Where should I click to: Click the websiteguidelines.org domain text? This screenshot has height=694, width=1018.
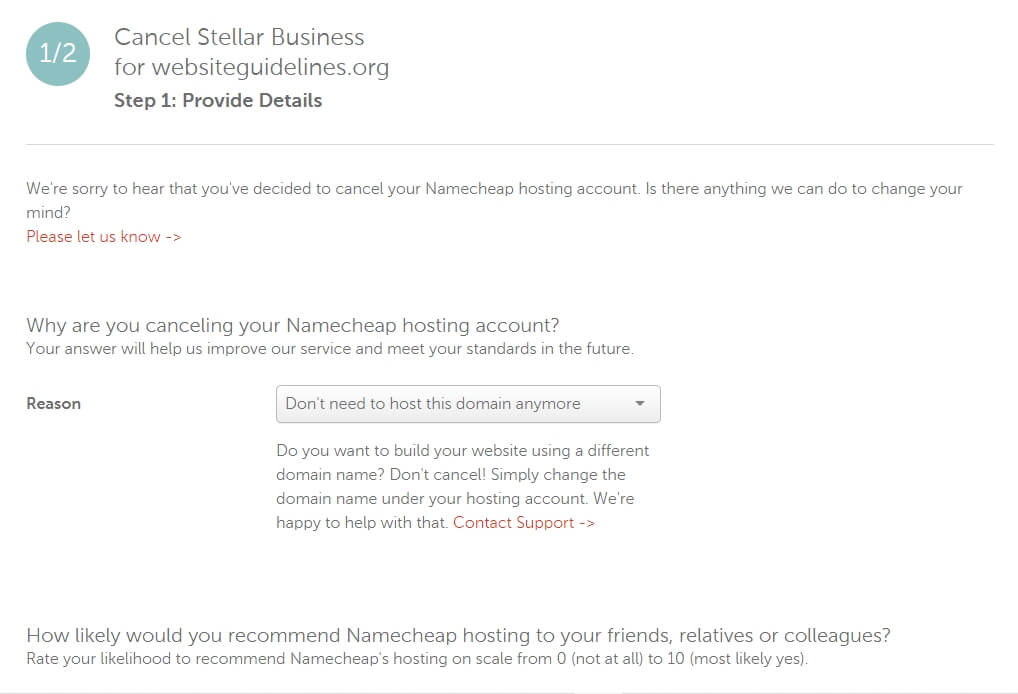coord(270,68)
